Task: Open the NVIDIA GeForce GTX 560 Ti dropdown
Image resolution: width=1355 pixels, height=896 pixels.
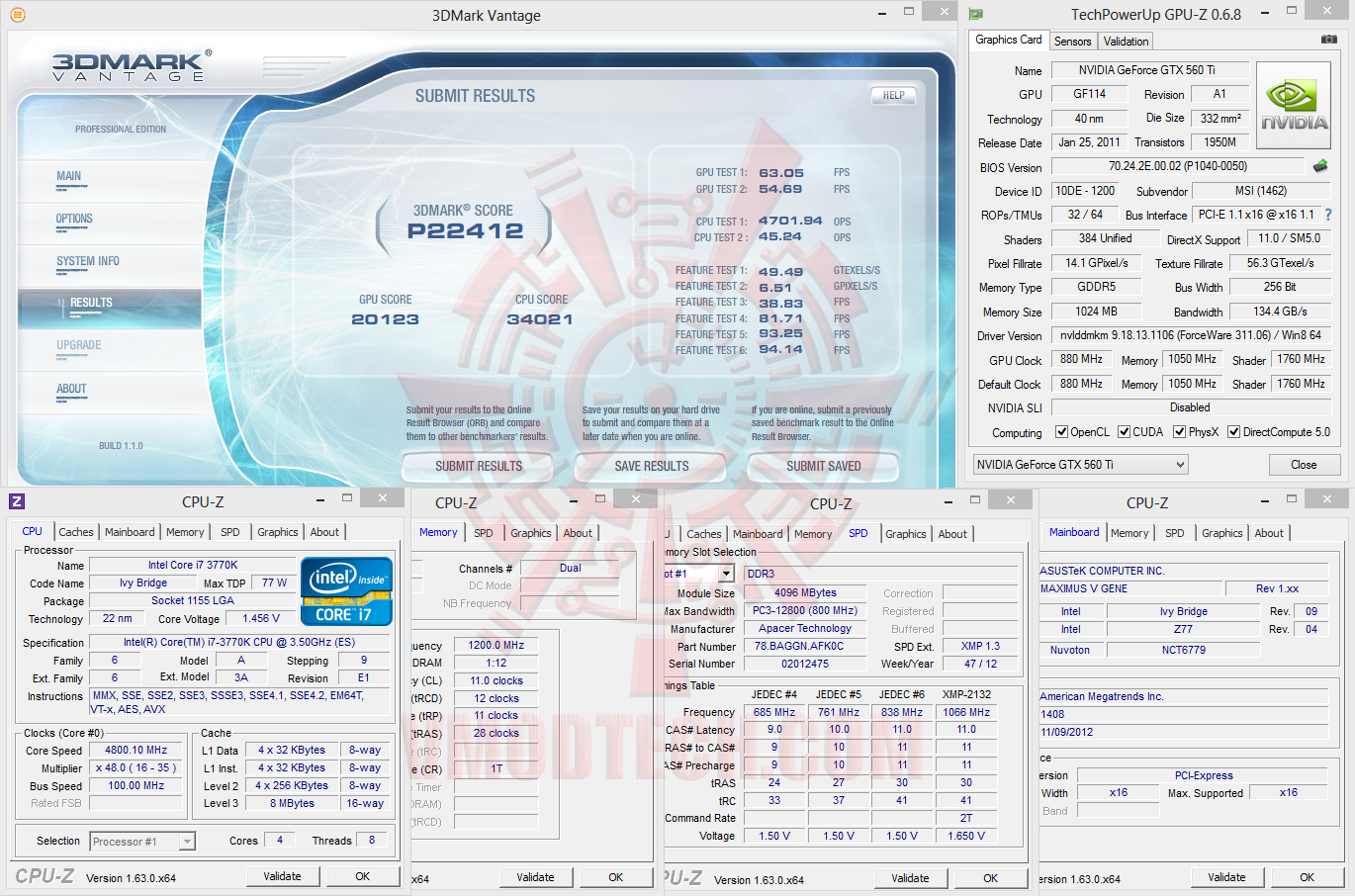Action: [x=1080, y=465]
